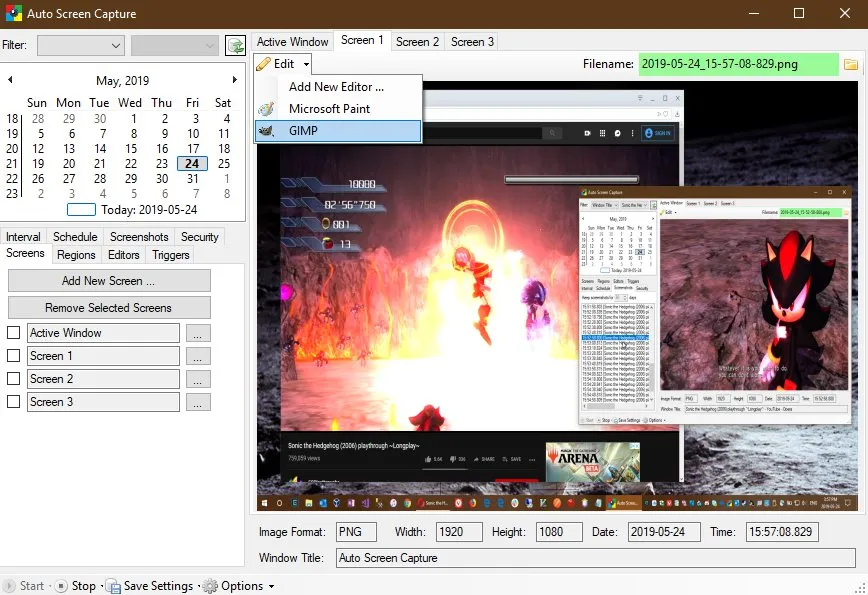This screenshot has width=868, height=595.
Task: Check the Screen 3 checkbox
Action: [13, 402]
